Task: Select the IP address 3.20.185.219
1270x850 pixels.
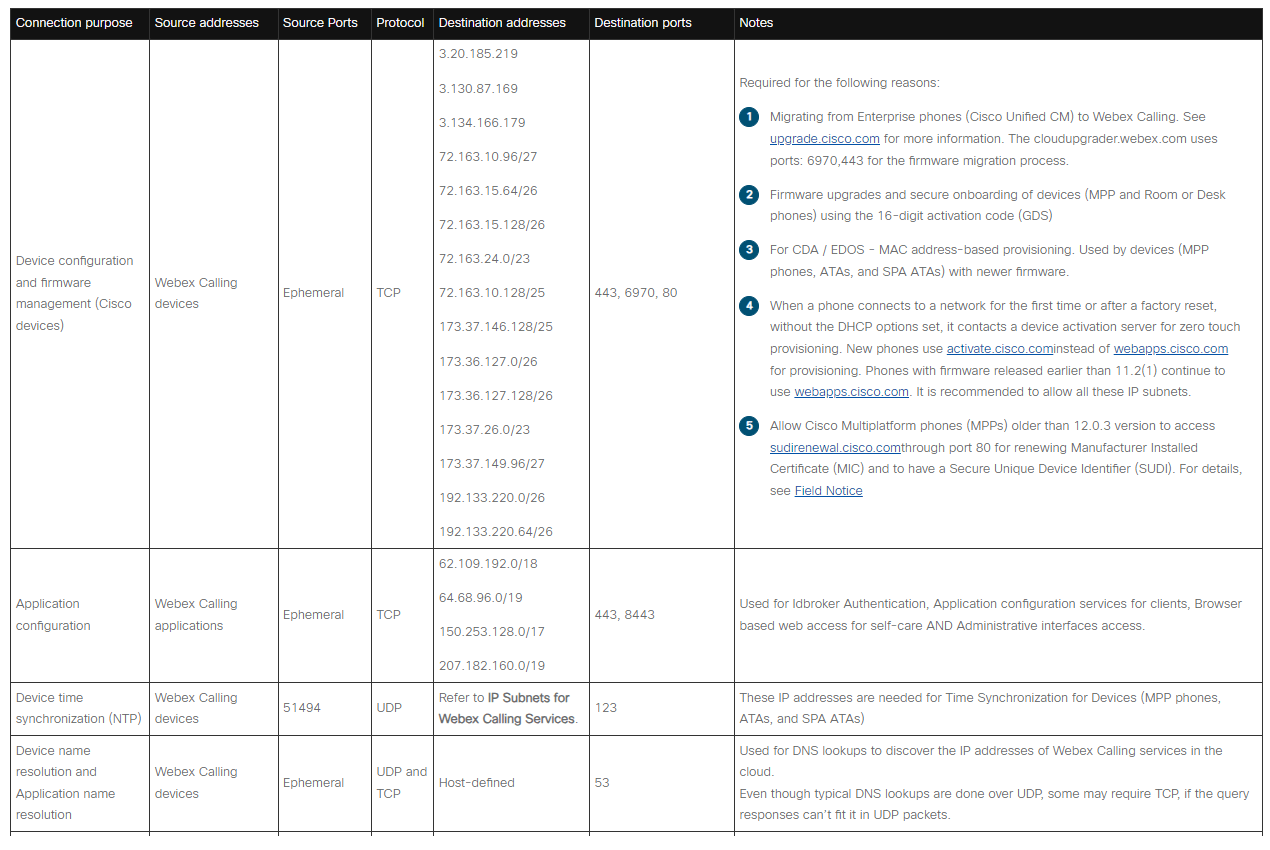Action: [x=478, y=54]
